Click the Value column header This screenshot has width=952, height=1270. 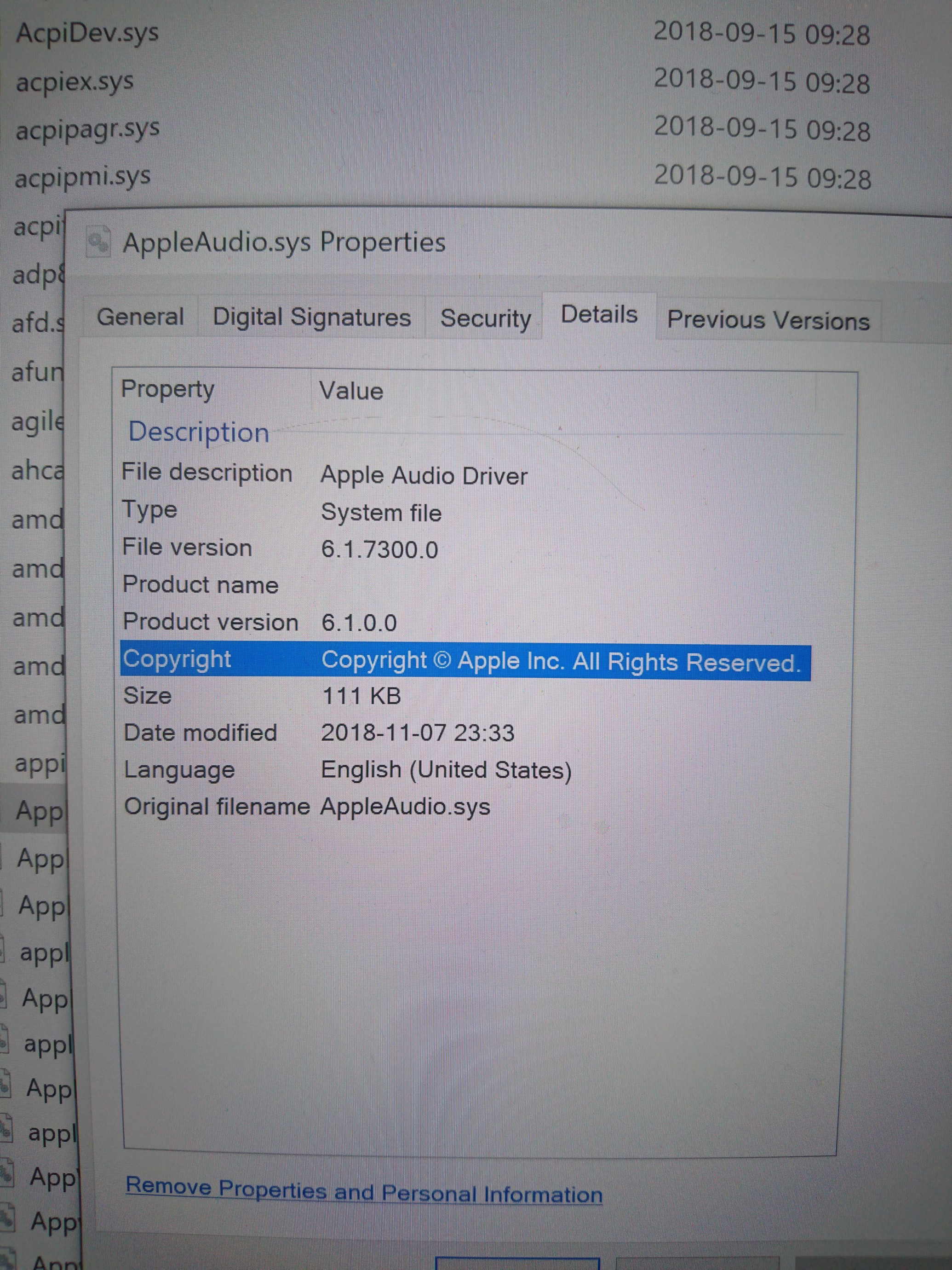click(350, 392)
